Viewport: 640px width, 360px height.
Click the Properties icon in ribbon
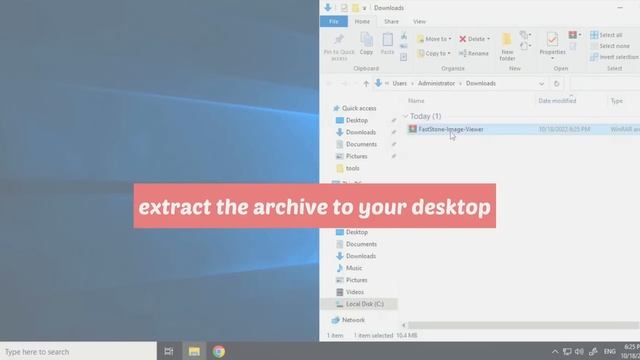click(x=552, y=40)
